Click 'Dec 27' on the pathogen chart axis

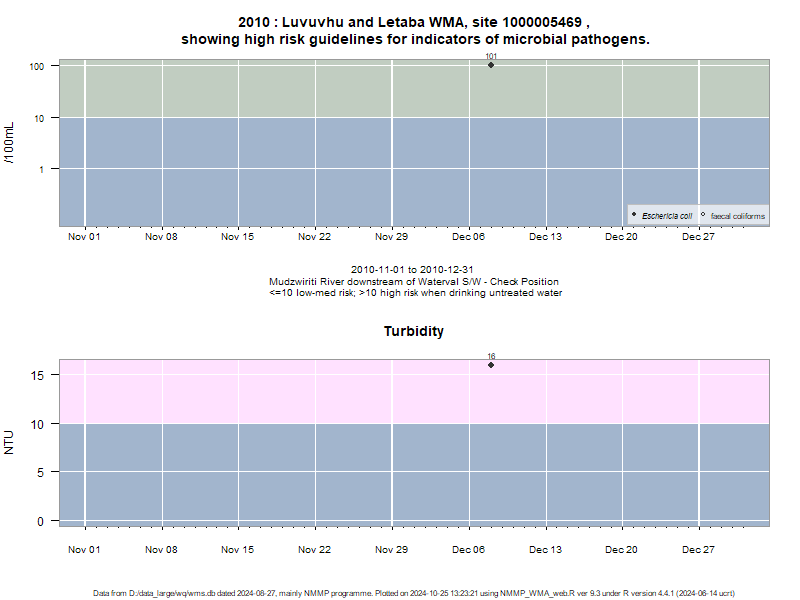point(698,237)
